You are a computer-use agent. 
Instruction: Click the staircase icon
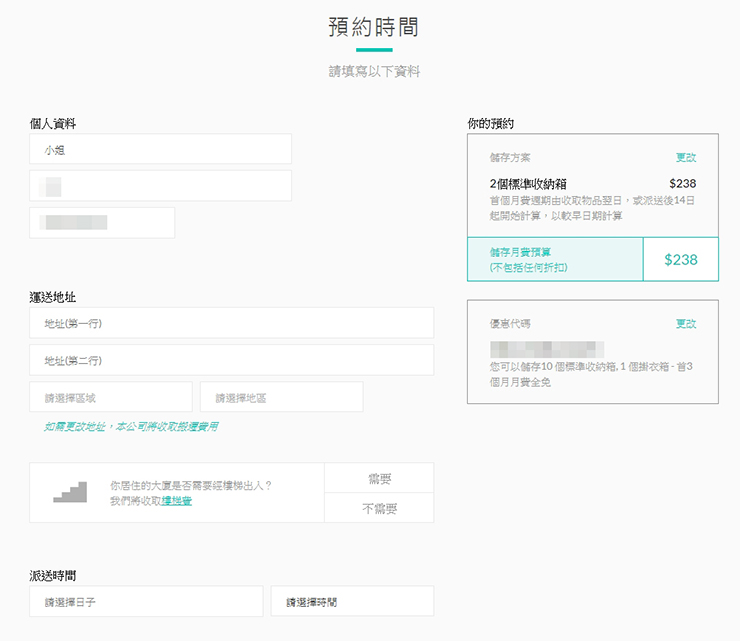pyautogui.click(x=69, y=492)
